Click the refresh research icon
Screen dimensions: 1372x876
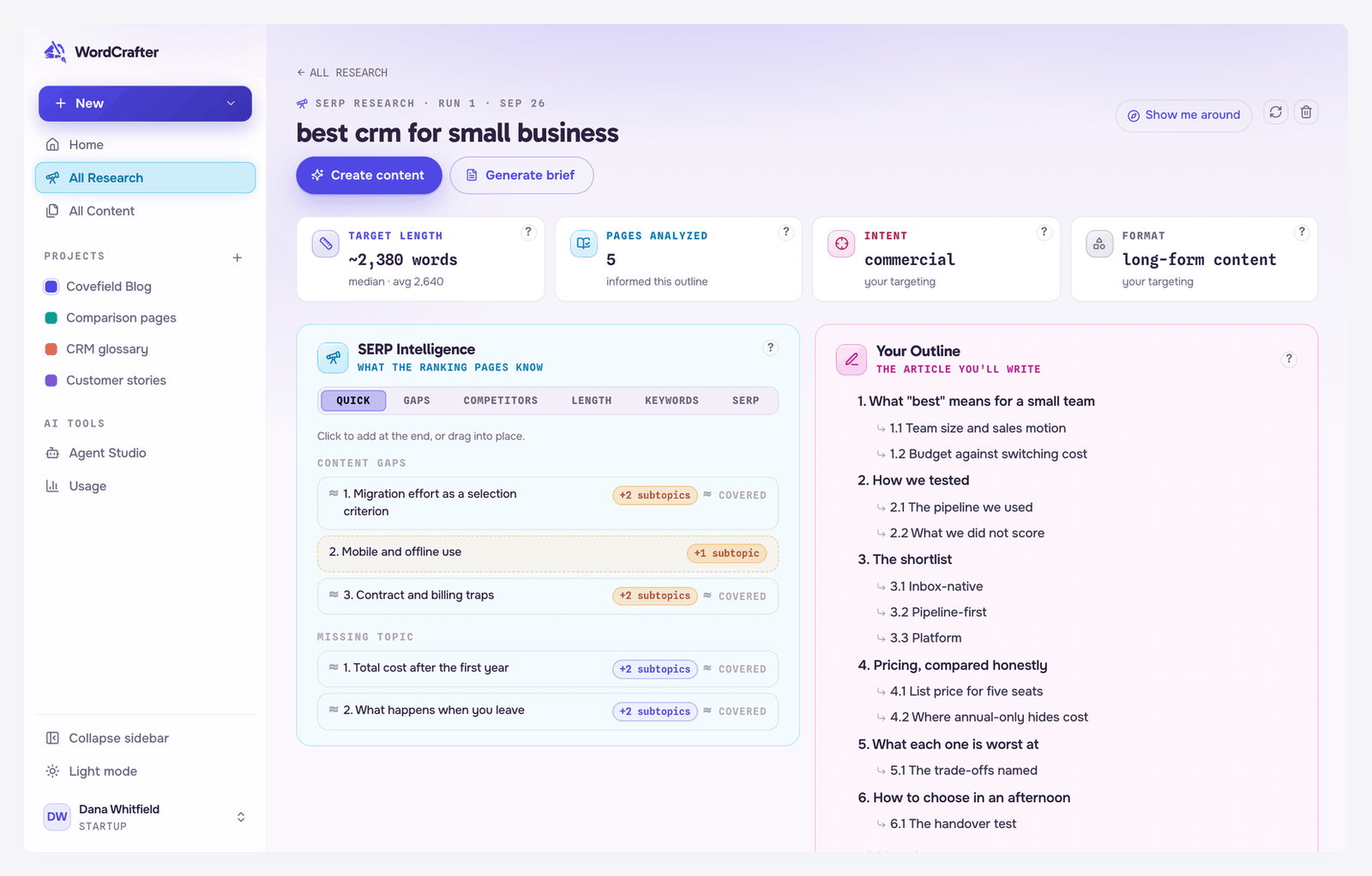1276,112
